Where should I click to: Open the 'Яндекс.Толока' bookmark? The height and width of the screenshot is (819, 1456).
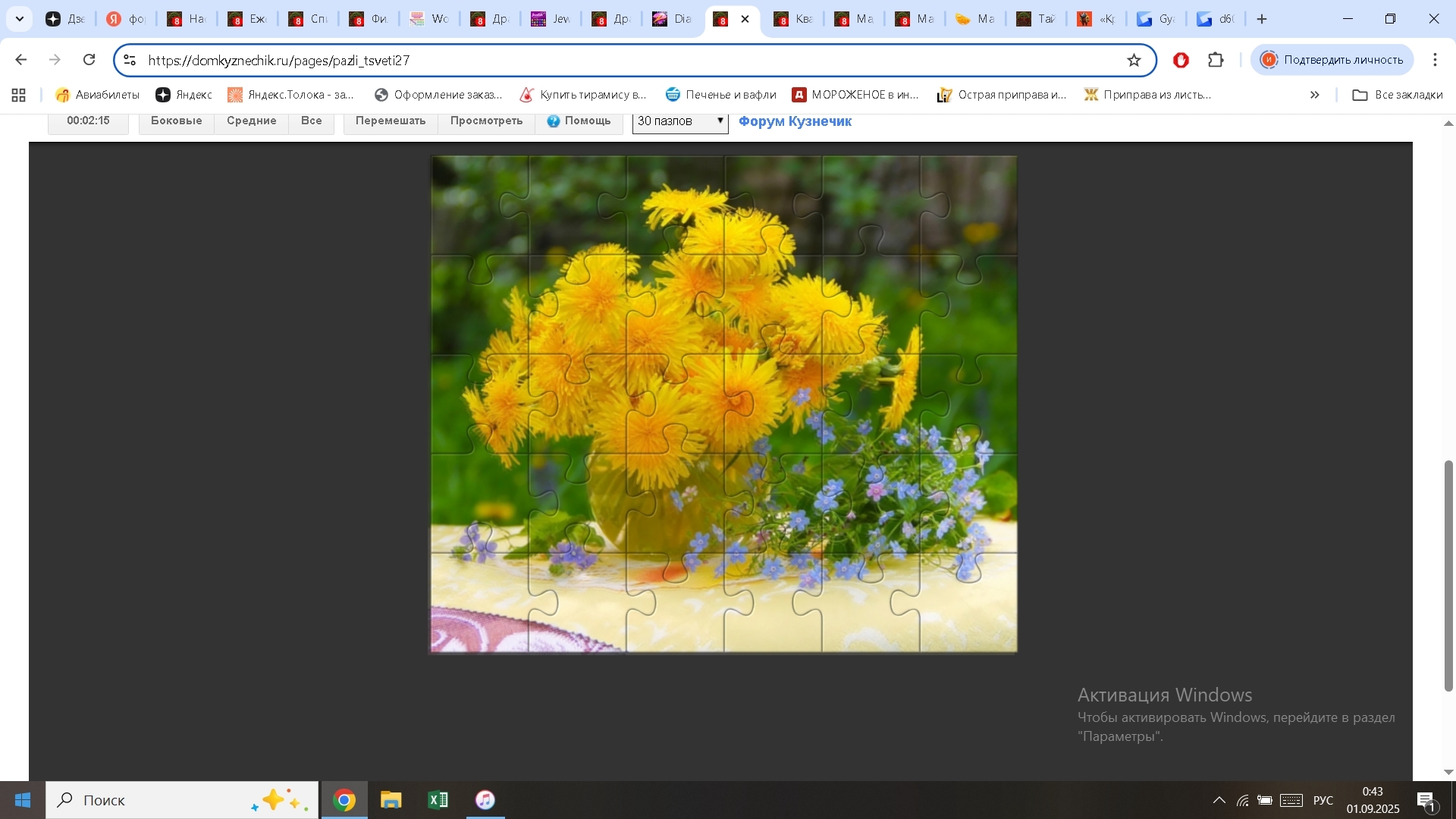point(291,95)
